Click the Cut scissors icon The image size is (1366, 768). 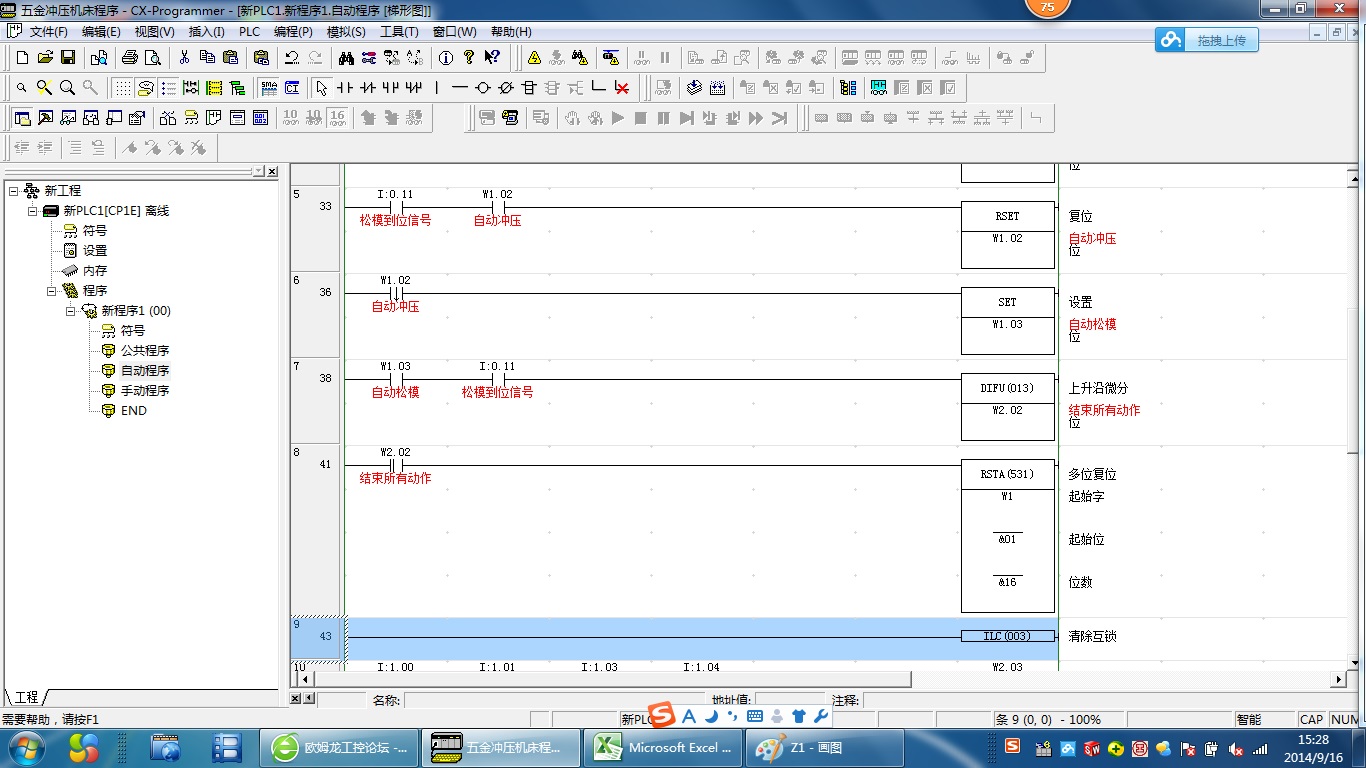pos(184,58)
